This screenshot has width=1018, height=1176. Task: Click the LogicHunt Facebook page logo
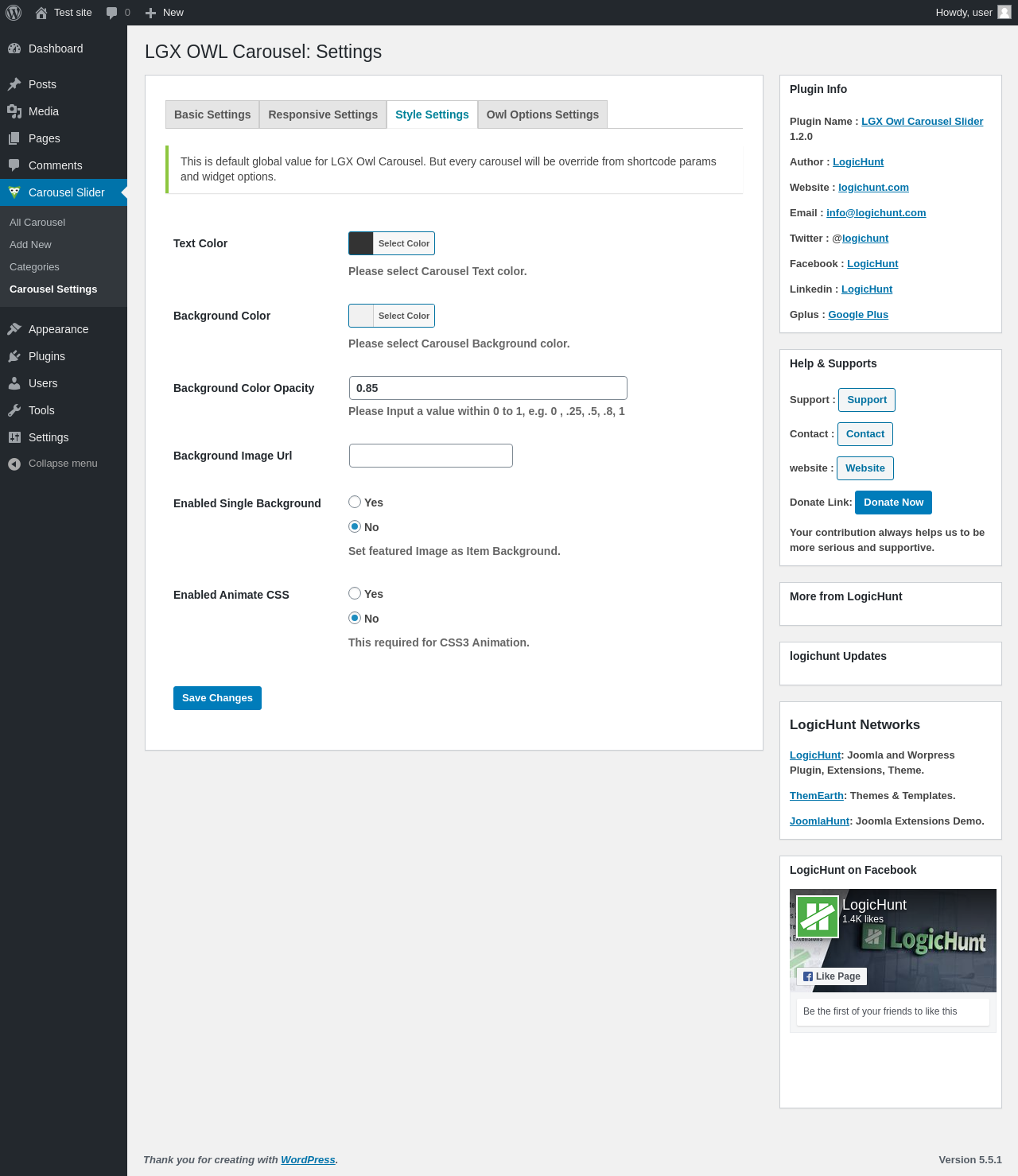pyautogui.click(x=818, y=917)
